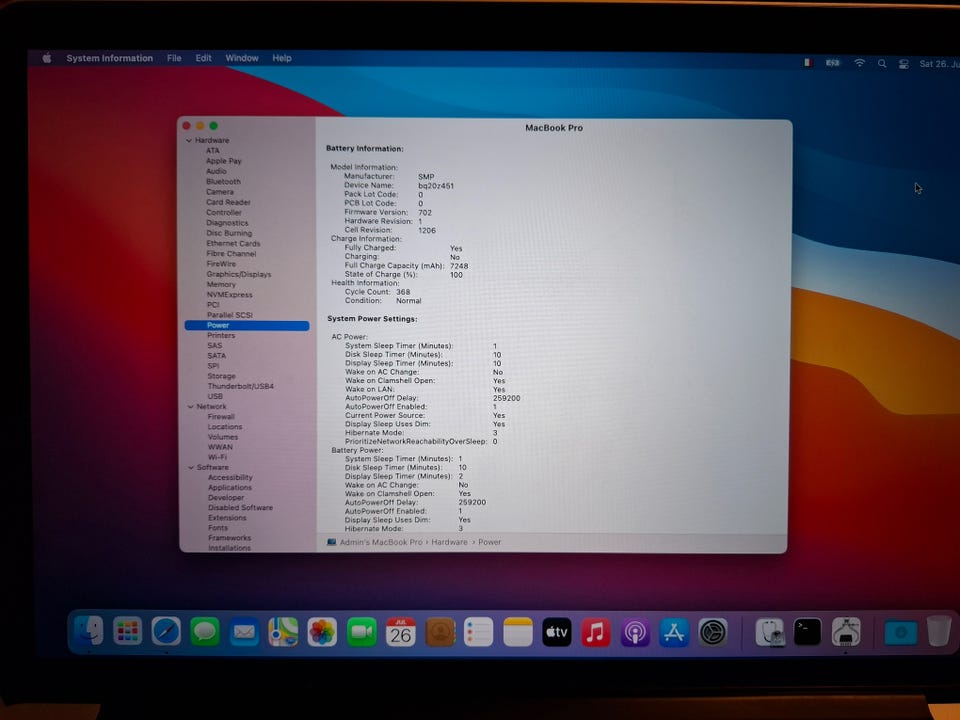Open the Help menu
The height and width of the screenshot is (720, 960).
(282, 58)
